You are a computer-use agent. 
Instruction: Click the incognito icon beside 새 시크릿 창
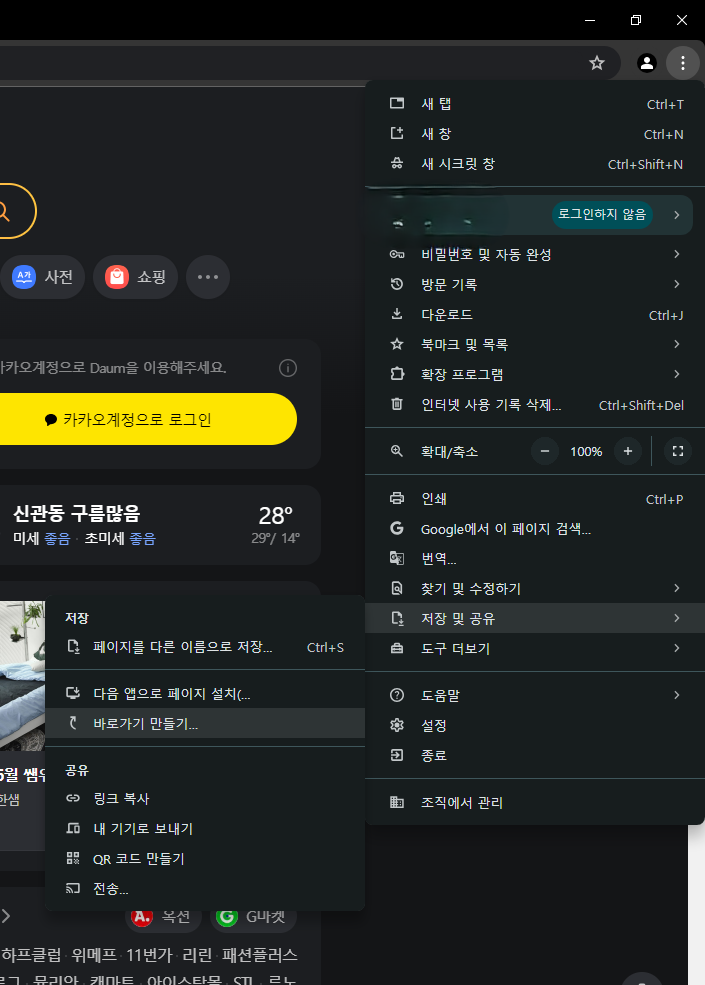pos(397,163)
